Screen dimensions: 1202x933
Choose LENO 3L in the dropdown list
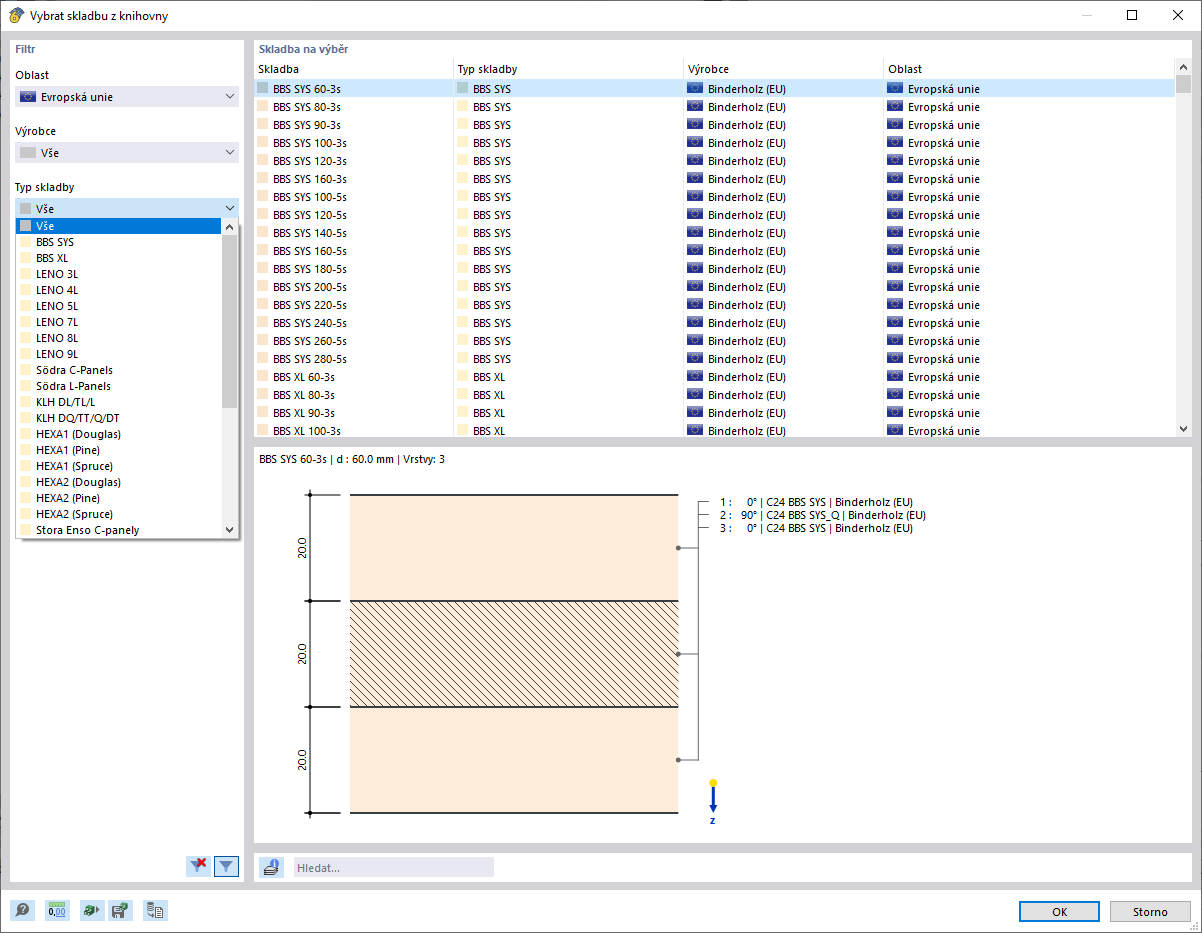click(x=119, y=274)
